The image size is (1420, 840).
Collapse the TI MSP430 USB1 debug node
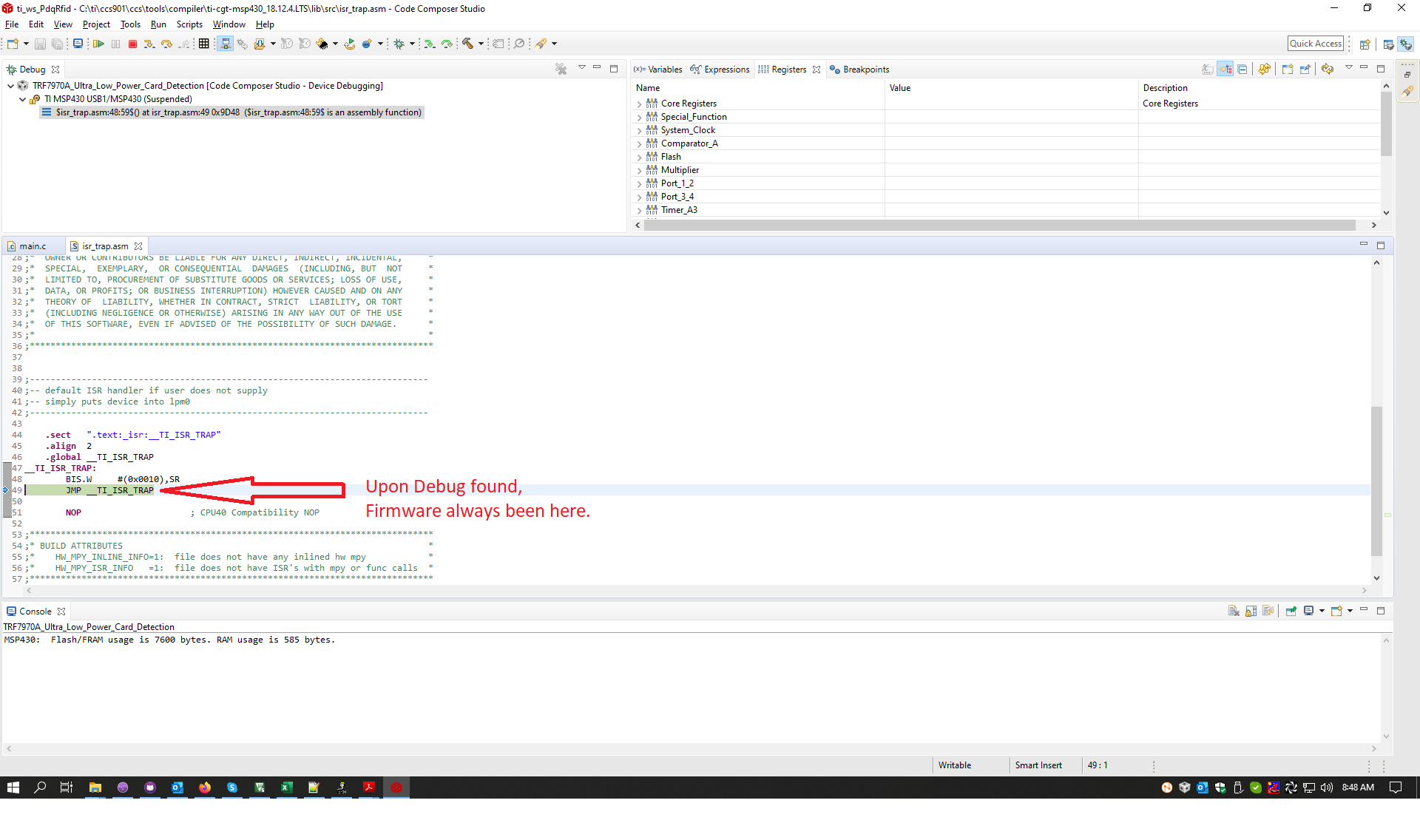coord(23,99)
